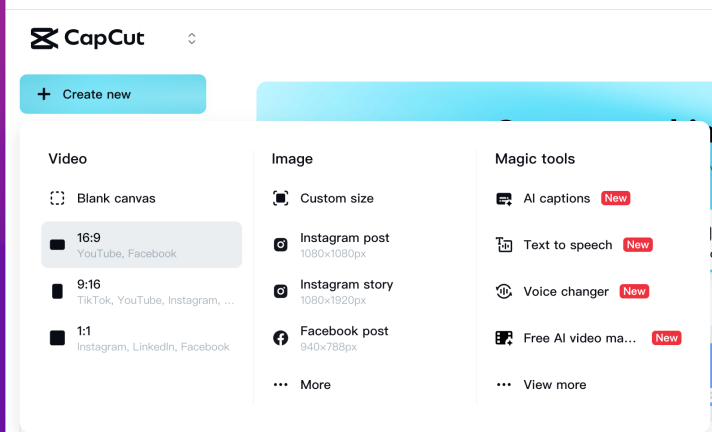Open the Voice changer tool icon

pos(504,292)
